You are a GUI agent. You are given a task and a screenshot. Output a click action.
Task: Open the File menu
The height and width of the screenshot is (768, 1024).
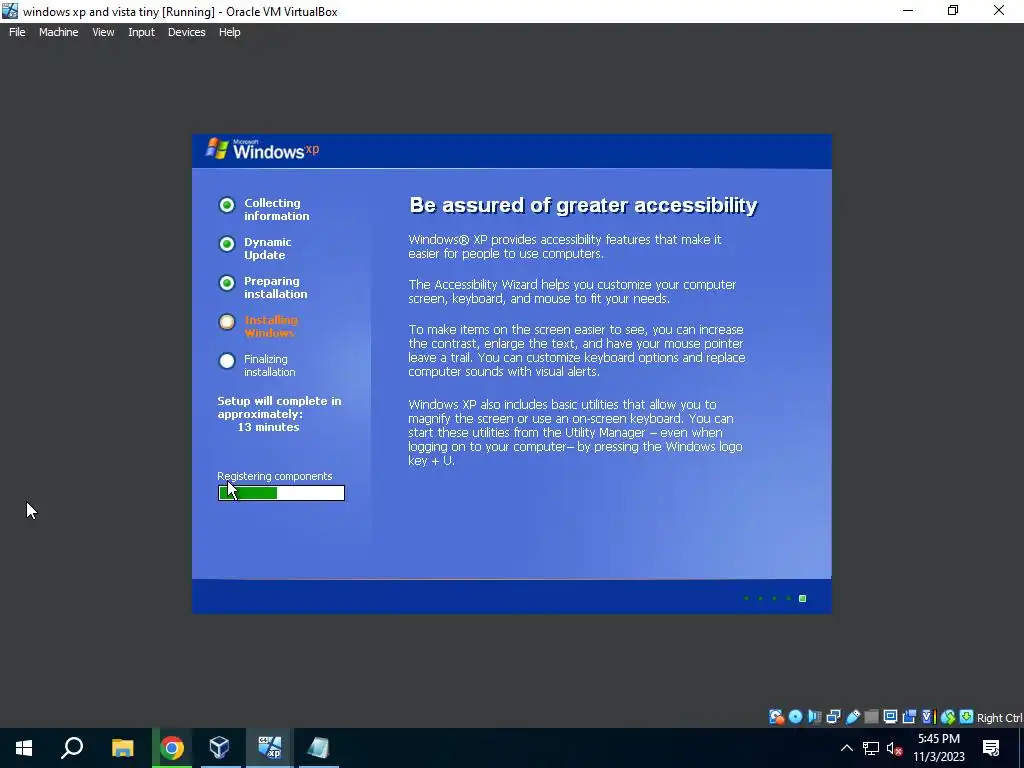[17, 32]
